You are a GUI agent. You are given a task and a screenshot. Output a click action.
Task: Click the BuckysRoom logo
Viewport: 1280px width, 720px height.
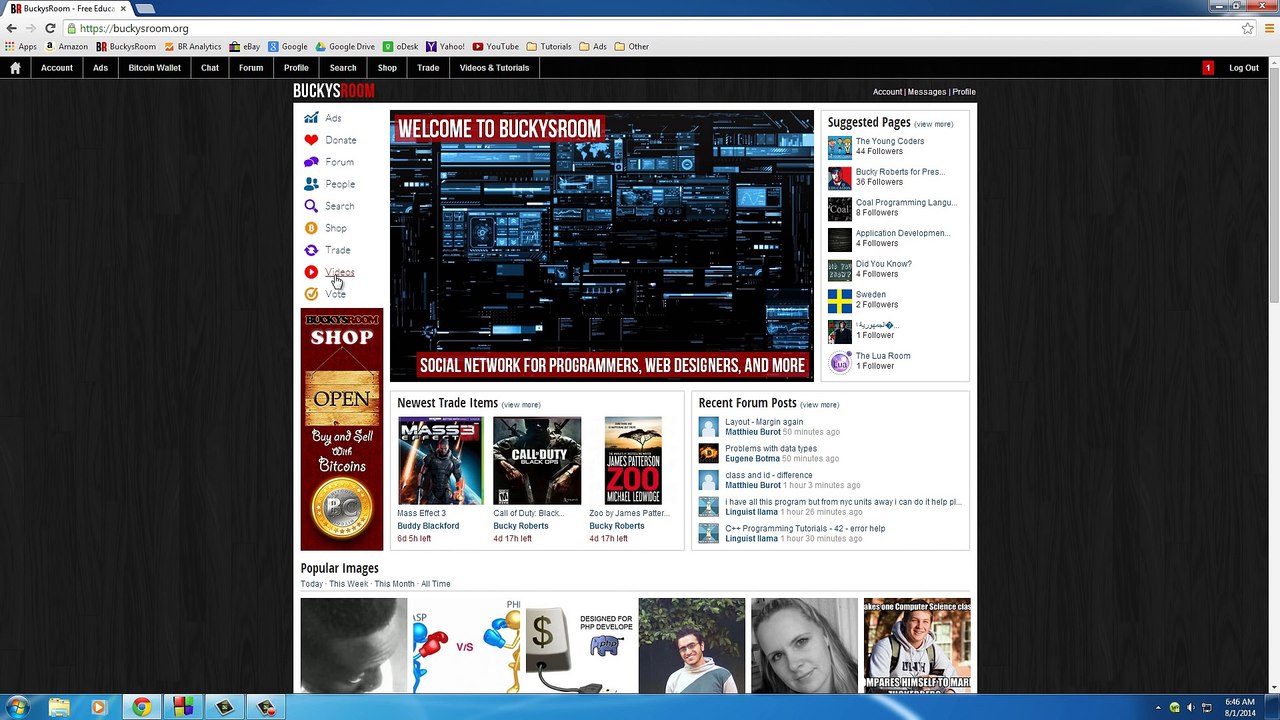click(334, 92)
